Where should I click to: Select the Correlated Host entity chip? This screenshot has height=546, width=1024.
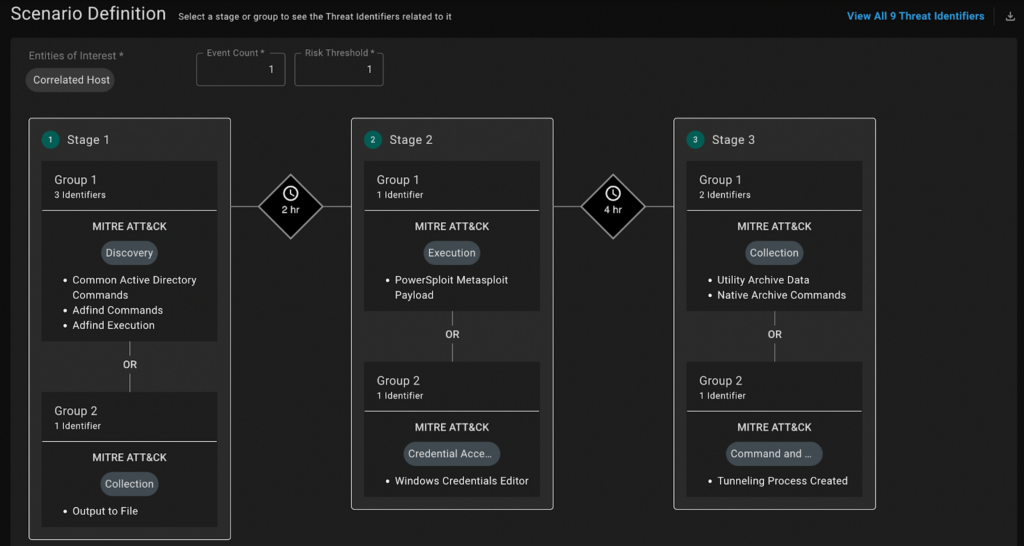pos(71,80)
